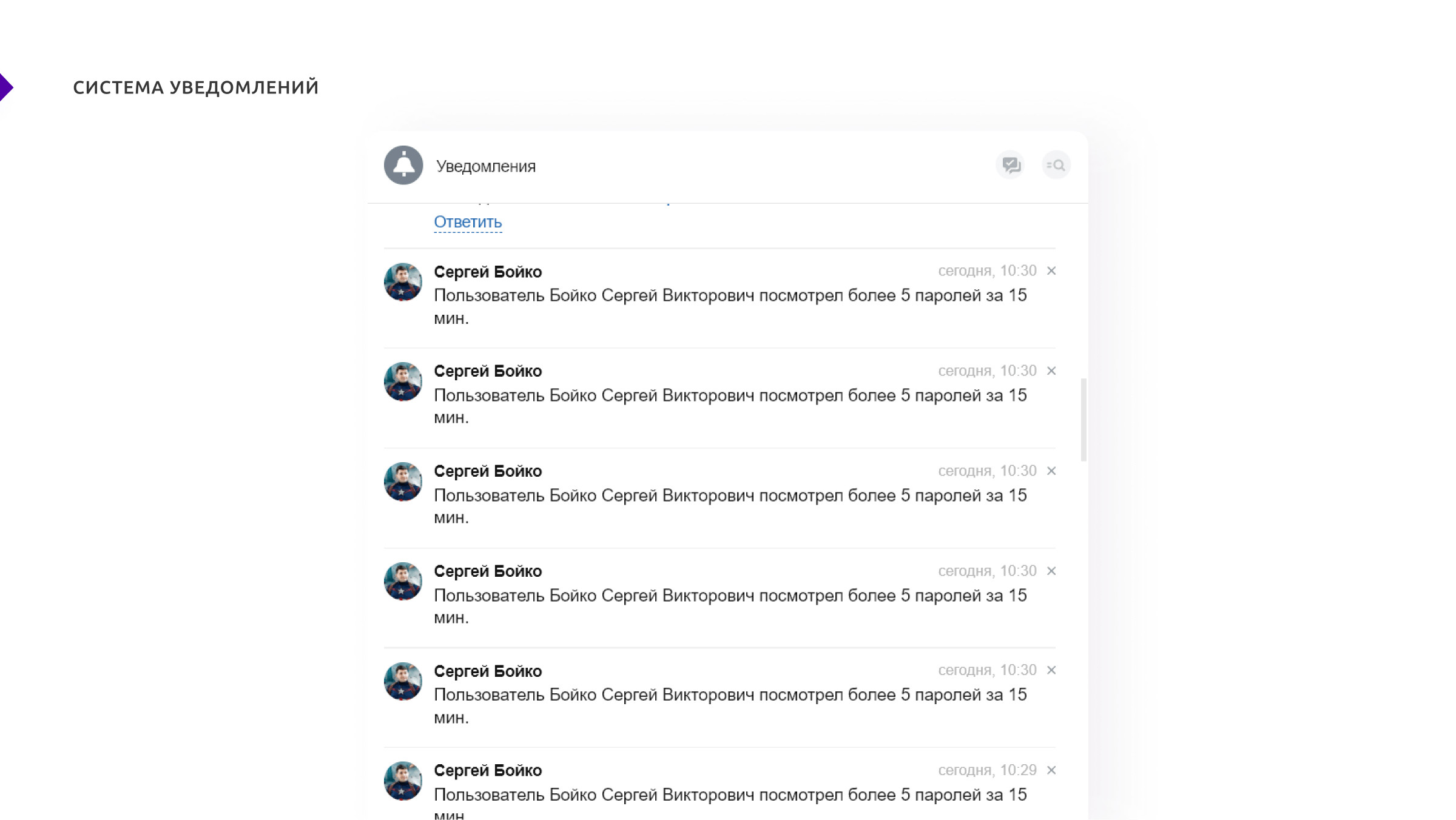This screenshot has width=1456, height=820.
Task: Click avatar in the 10:29 notification
Action: [x=403, y=781]
